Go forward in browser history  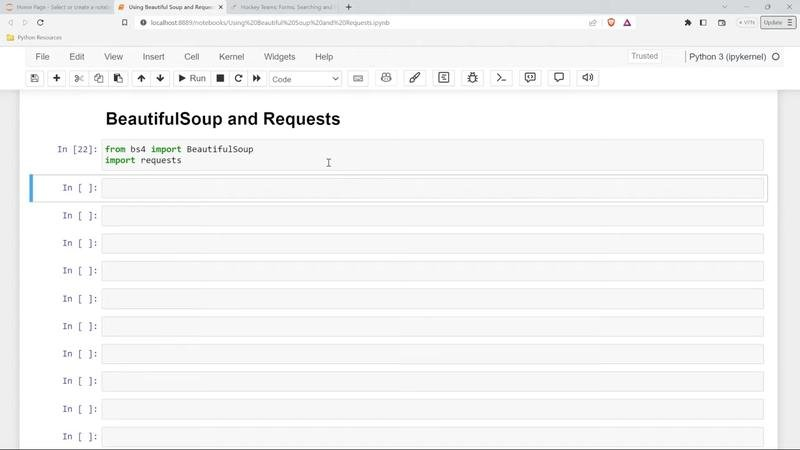click(25, 22)
